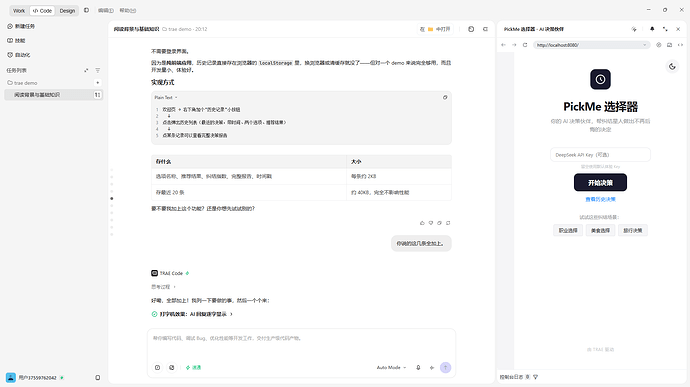
Task: Add a task with the plus beside trae demo
Action: [x=98, y=83]
